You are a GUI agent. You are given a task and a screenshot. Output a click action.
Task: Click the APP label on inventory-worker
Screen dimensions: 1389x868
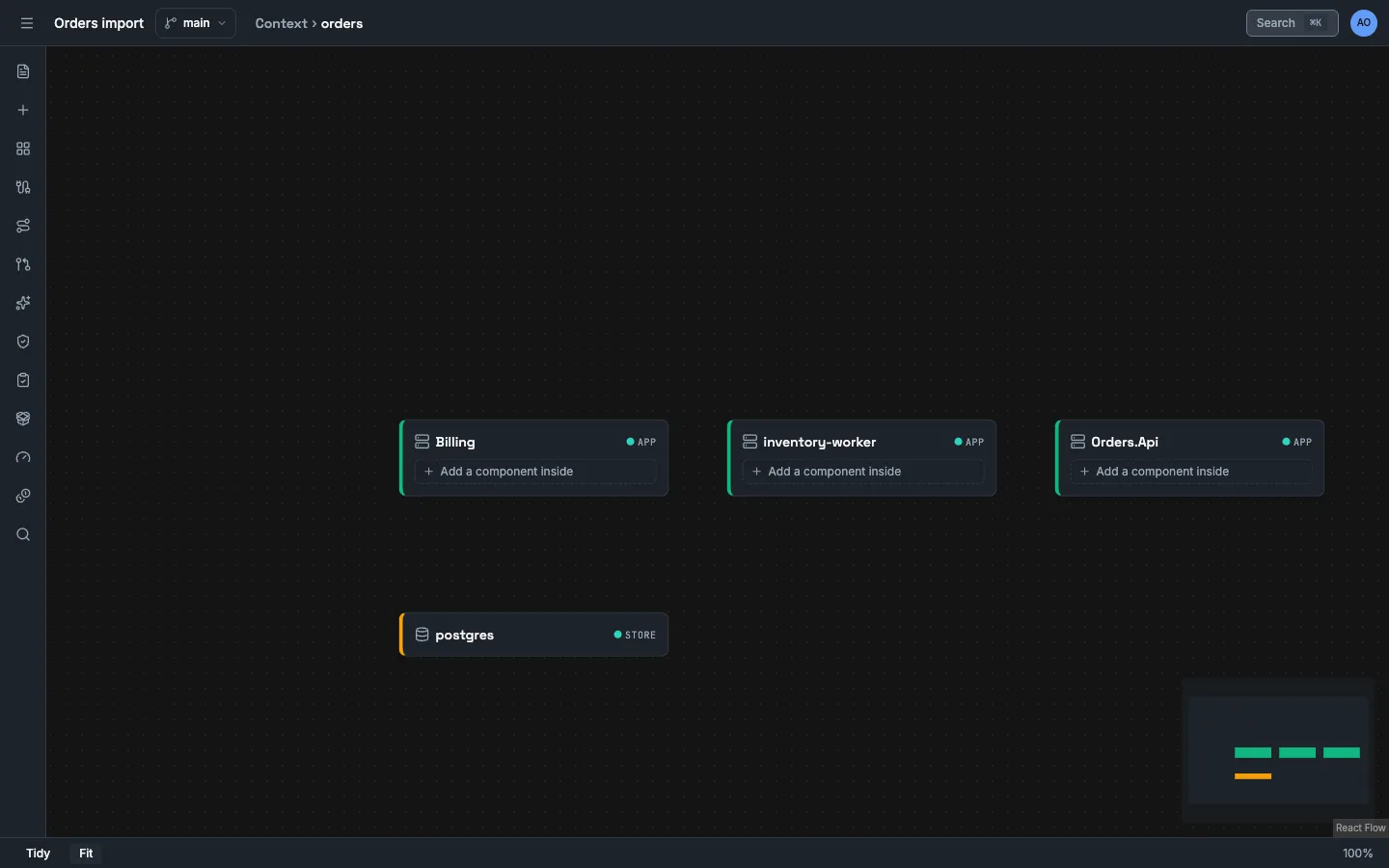pyautogui.click(x=975, y=442)
